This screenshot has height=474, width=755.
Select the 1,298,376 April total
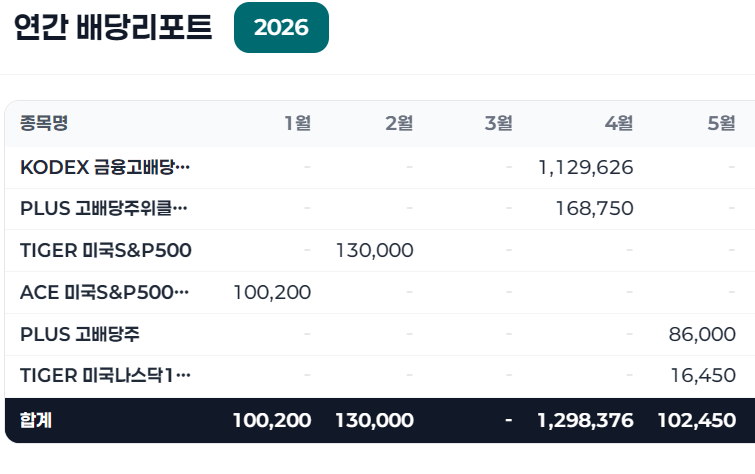point(585,421)
